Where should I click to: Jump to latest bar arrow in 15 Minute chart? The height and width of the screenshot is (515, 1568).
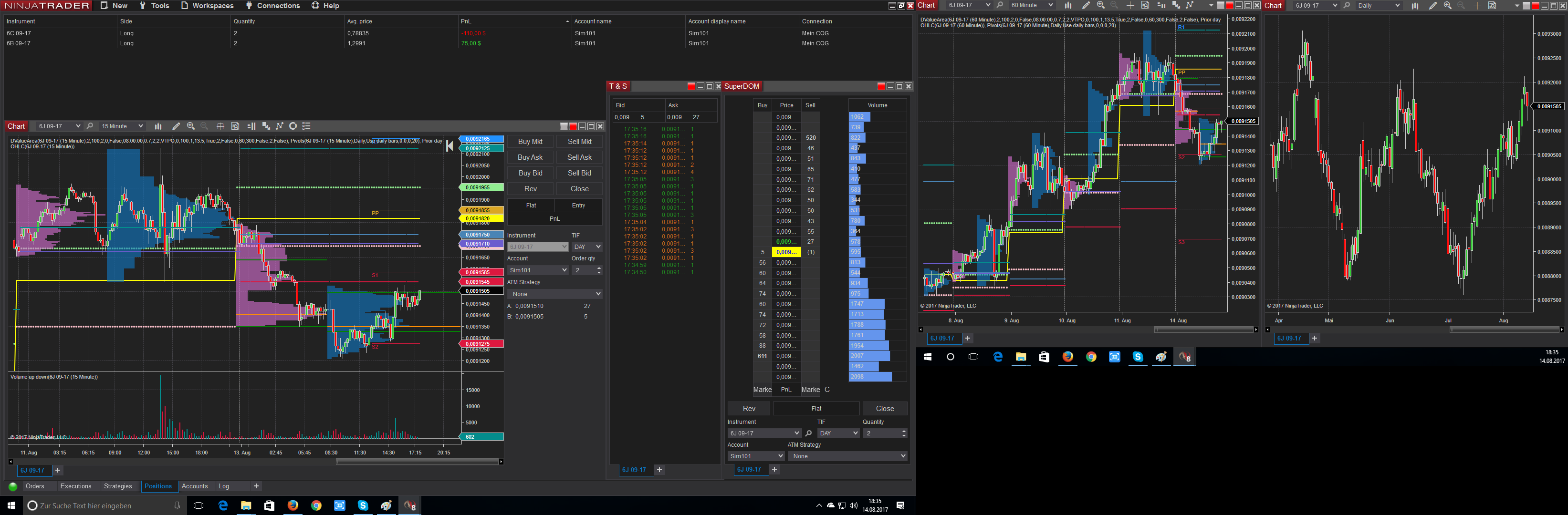pos(449,146)
